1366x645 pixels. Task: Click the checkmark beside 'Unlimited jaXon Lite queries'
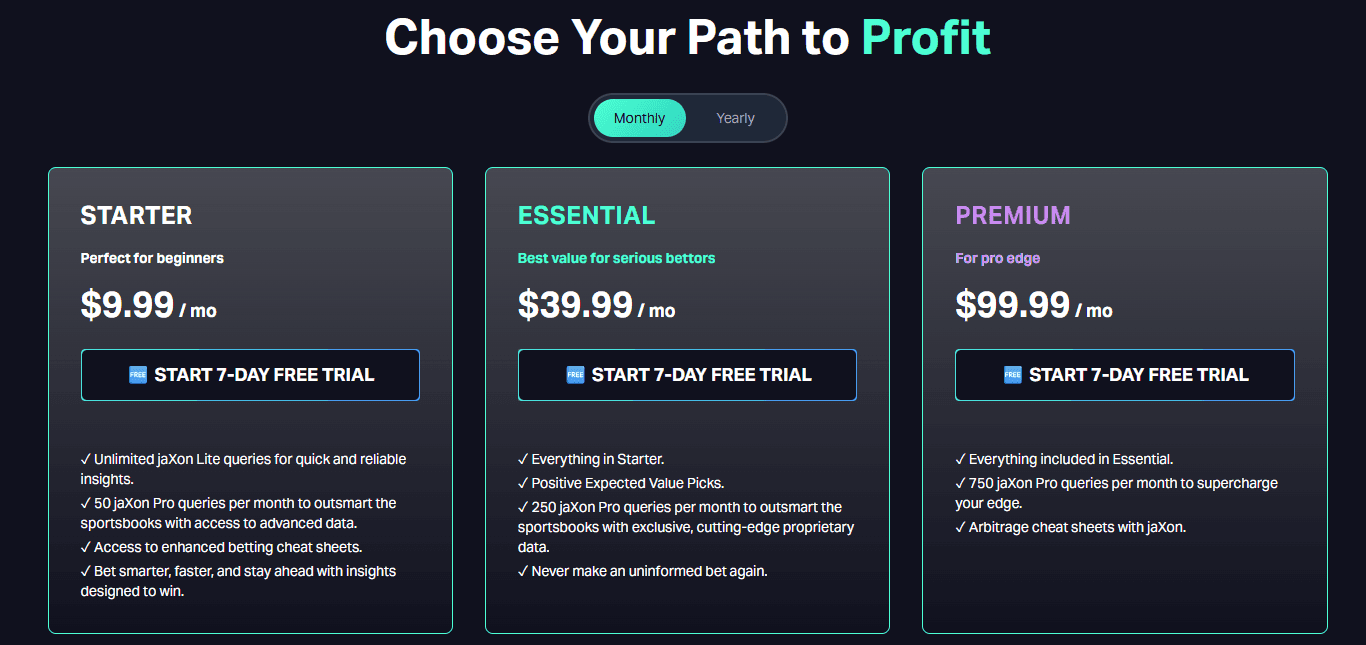[86, 458]
